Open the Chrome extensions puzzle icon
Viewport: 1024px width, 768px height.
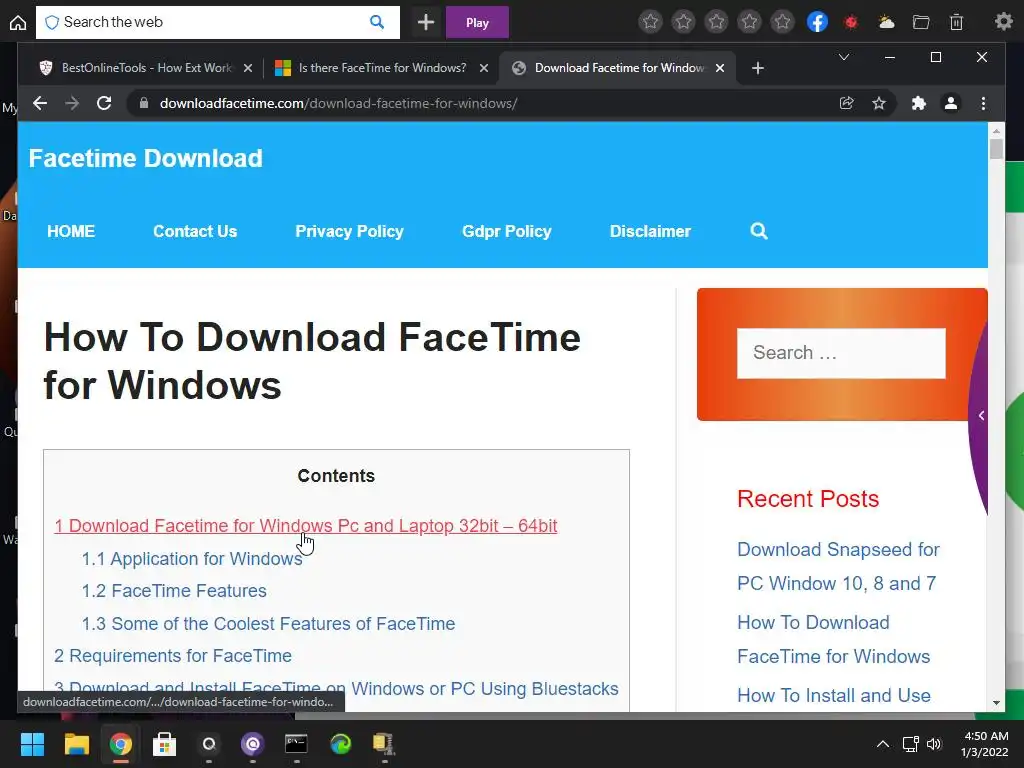tap(919, 103)
